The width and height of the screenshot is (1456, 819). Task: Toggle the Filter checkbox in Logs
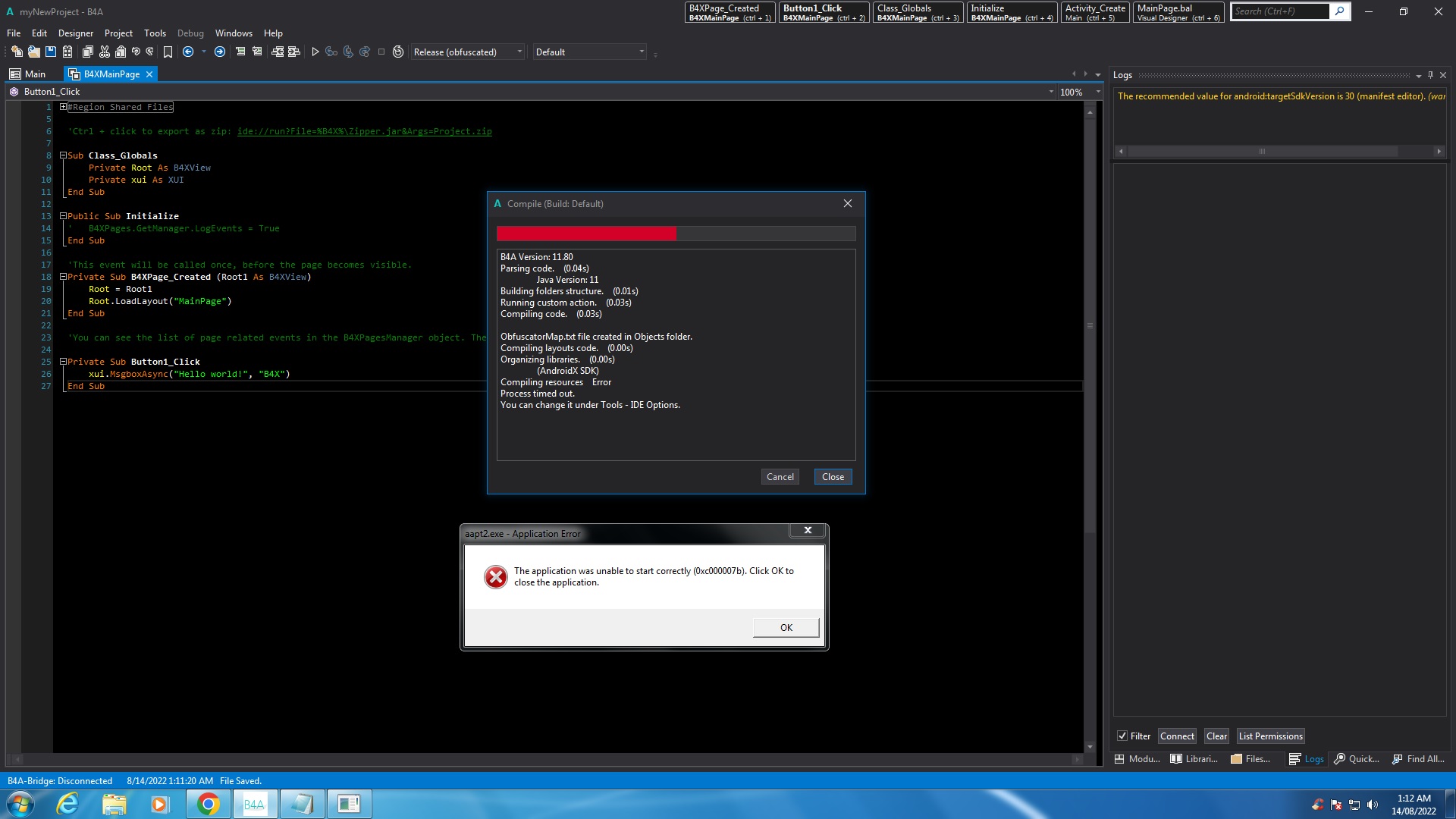click(x=1122, y=736)
